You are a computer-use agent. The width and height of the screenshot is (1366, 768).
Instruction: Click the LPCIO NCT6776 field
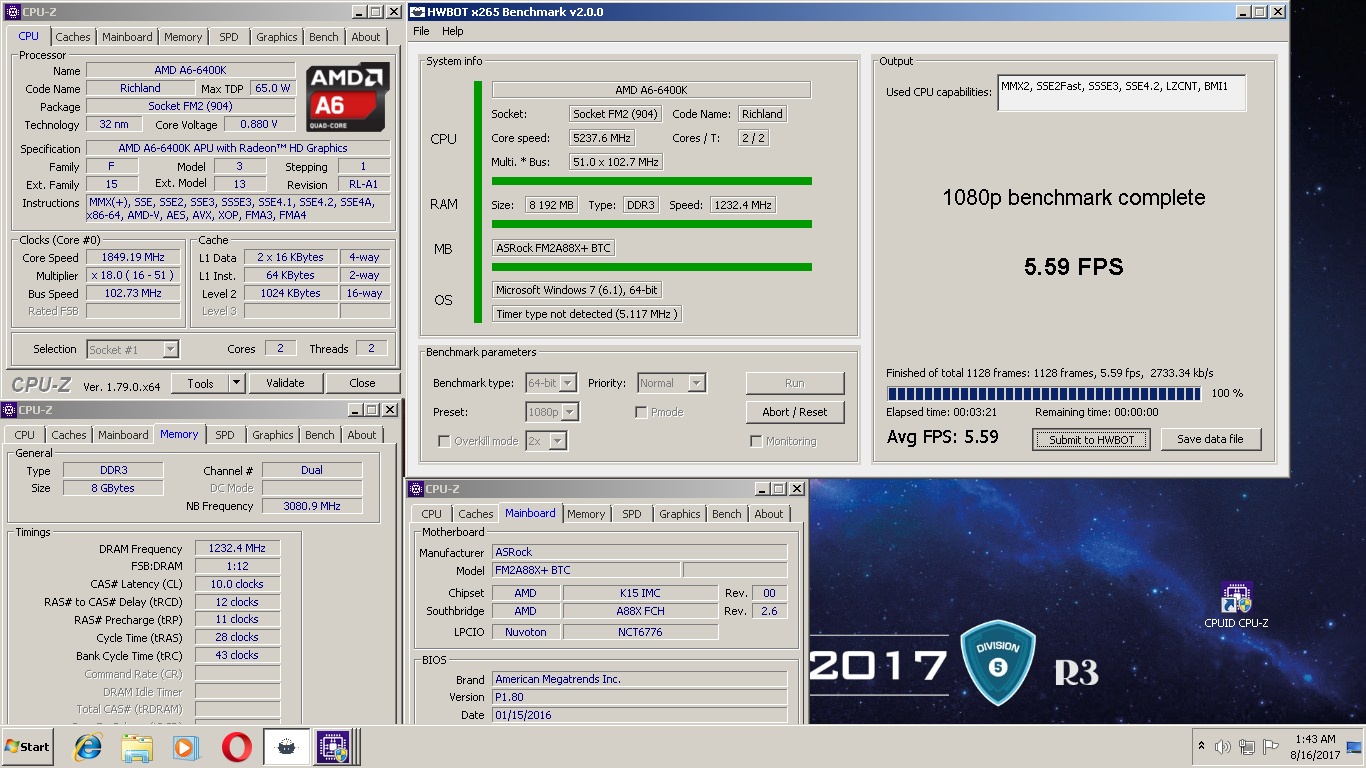click(640, 632)
